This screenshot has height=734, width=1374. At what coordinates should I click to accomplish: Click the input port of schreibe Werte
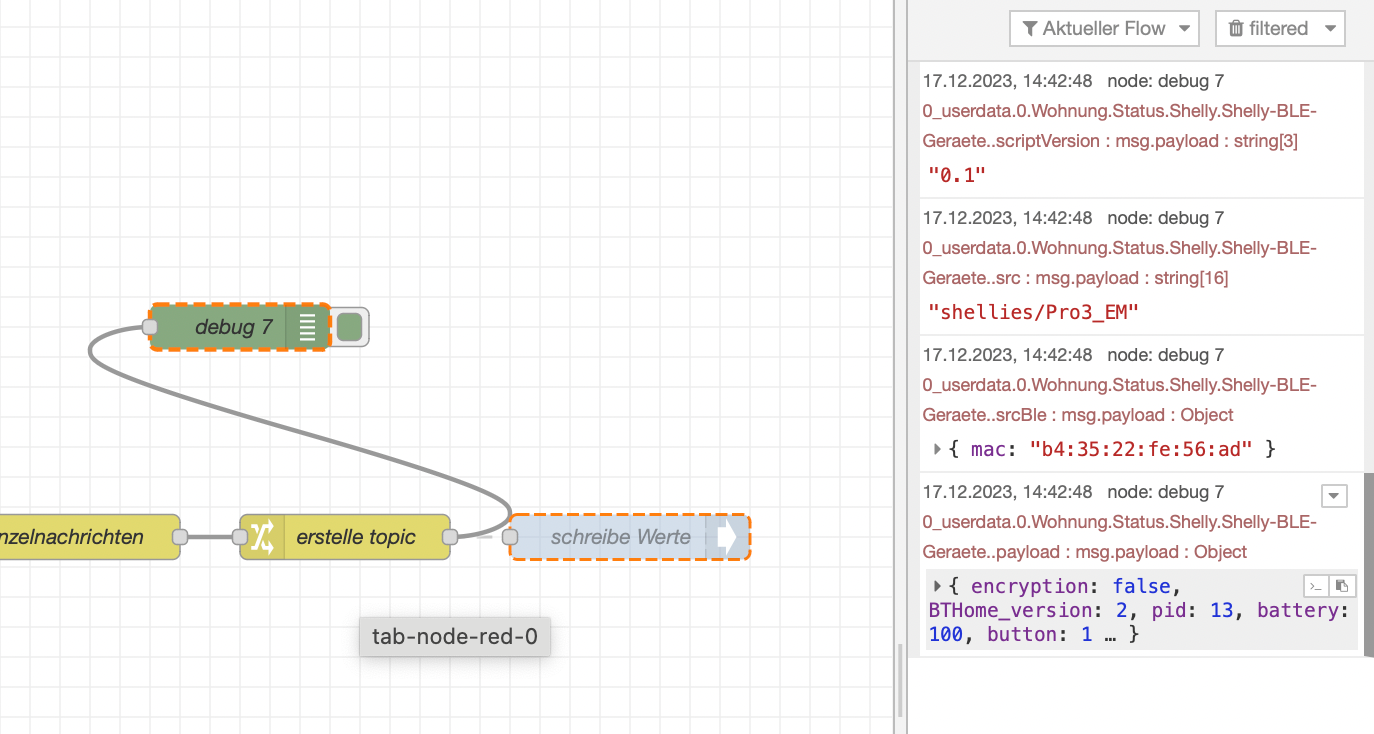tap(510, 537)
